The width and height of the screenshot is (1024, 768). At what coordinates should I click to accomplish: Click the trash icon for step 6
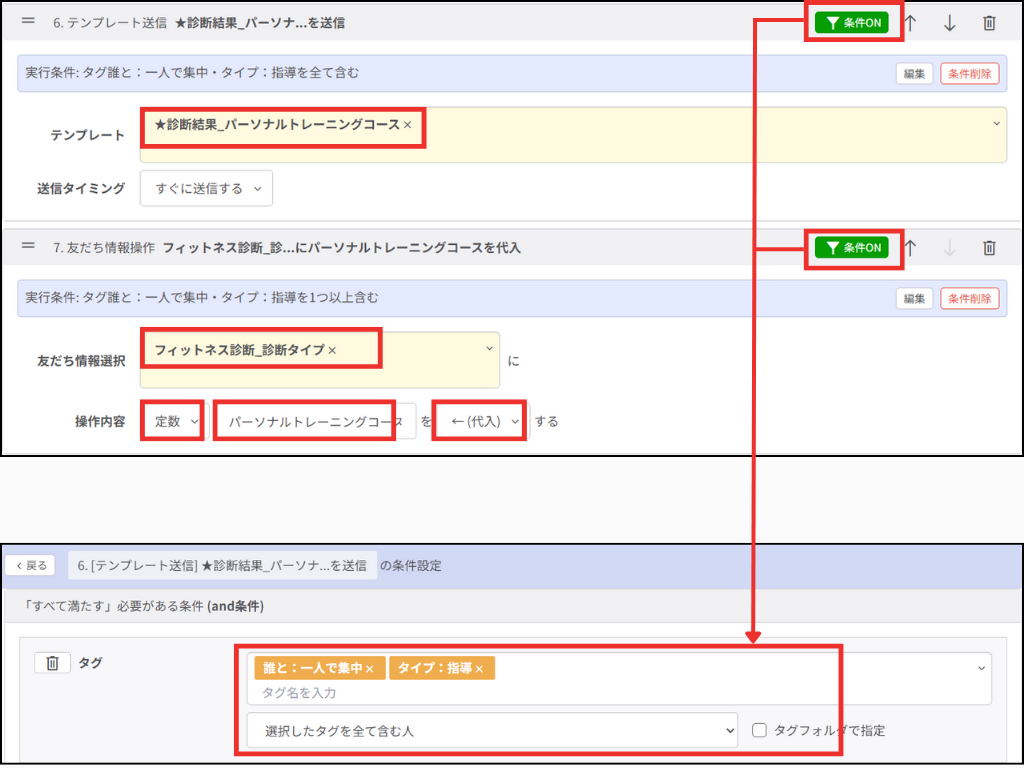pyautogui.click(x=989, y=23)
